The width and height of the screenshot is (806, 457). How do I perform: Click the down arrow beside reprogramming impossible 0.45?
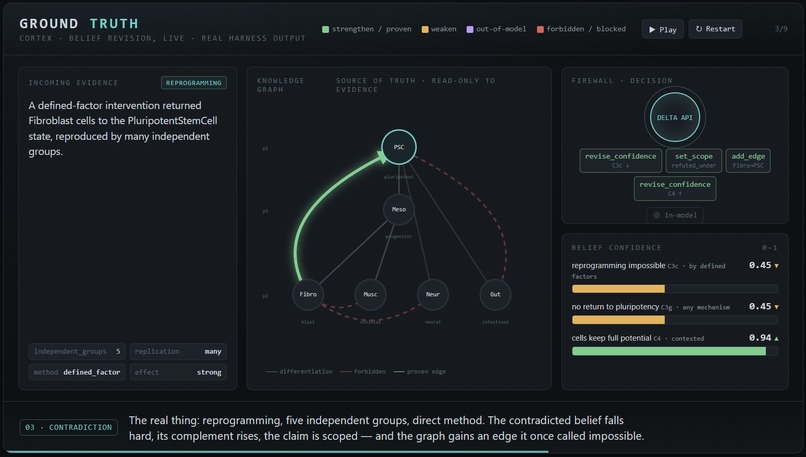pyautogui.click(x=776, y=266)
